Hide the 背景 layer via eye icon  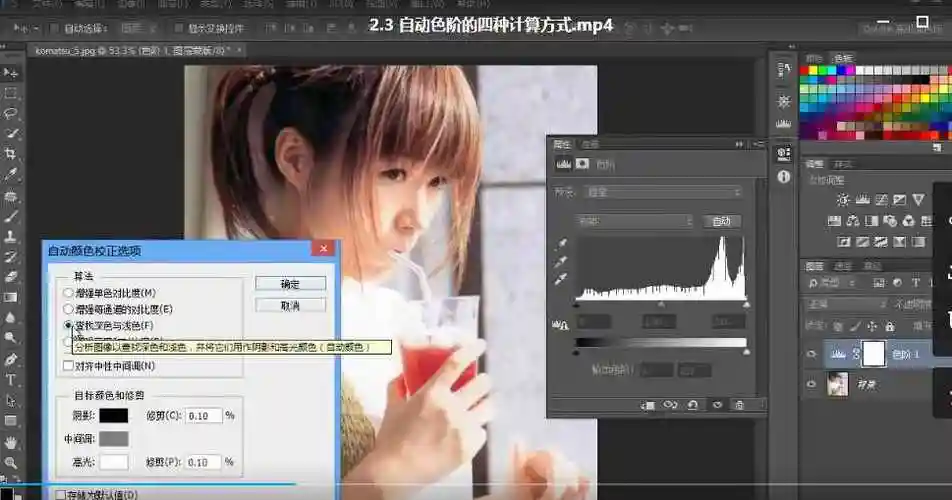pyautogui.click(x=812, y=384)
